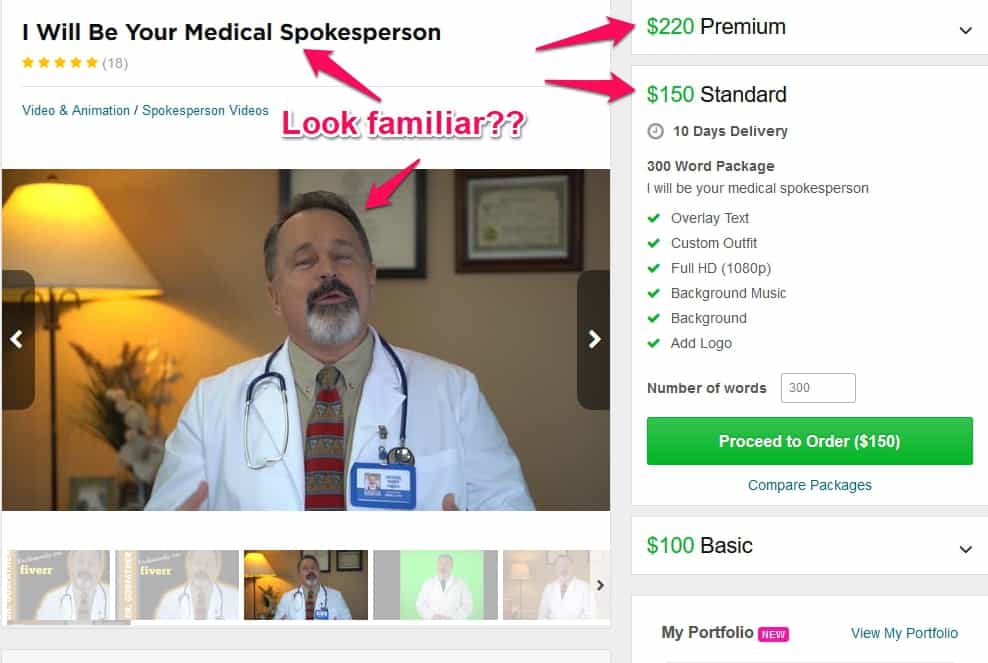Click the Background Music checkmark
This screenshot has width=988, height=663.
click(x=654, y=293)
